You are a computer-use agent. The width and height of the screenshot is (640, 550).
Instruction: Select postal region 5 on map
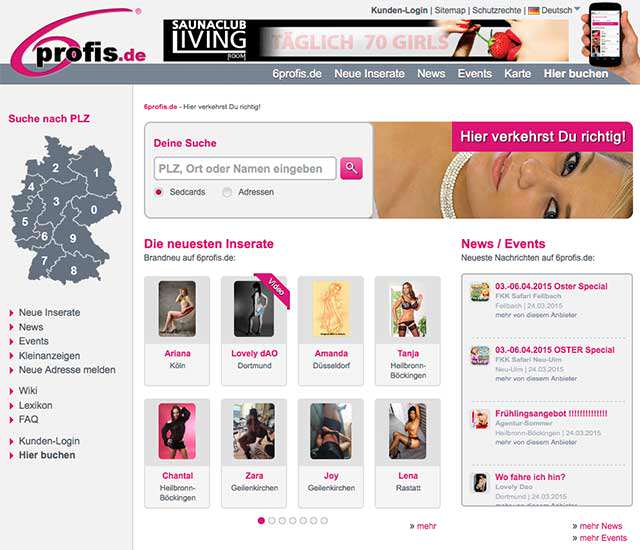(25, 222)
